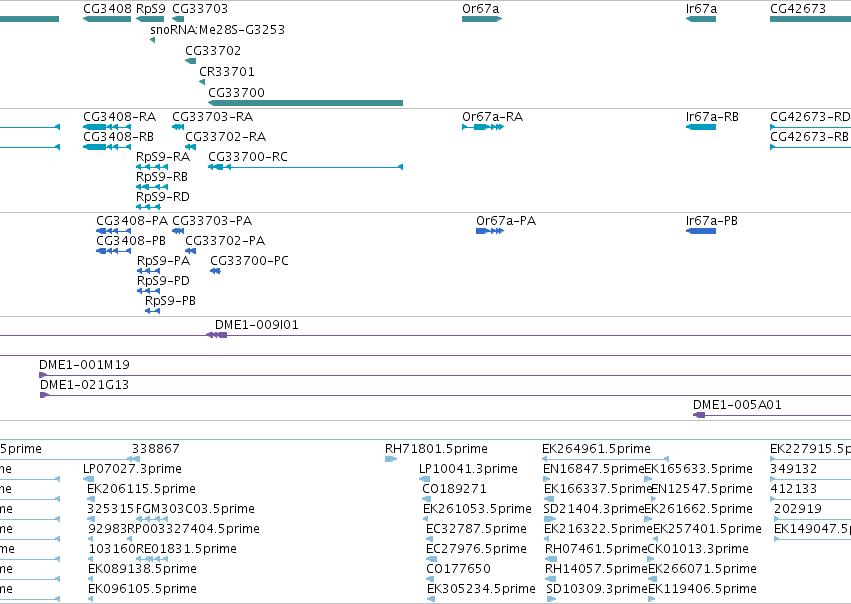Select the CO189271 EST label
This screenshot has width=851, height=604.
(x=454, y=489)
